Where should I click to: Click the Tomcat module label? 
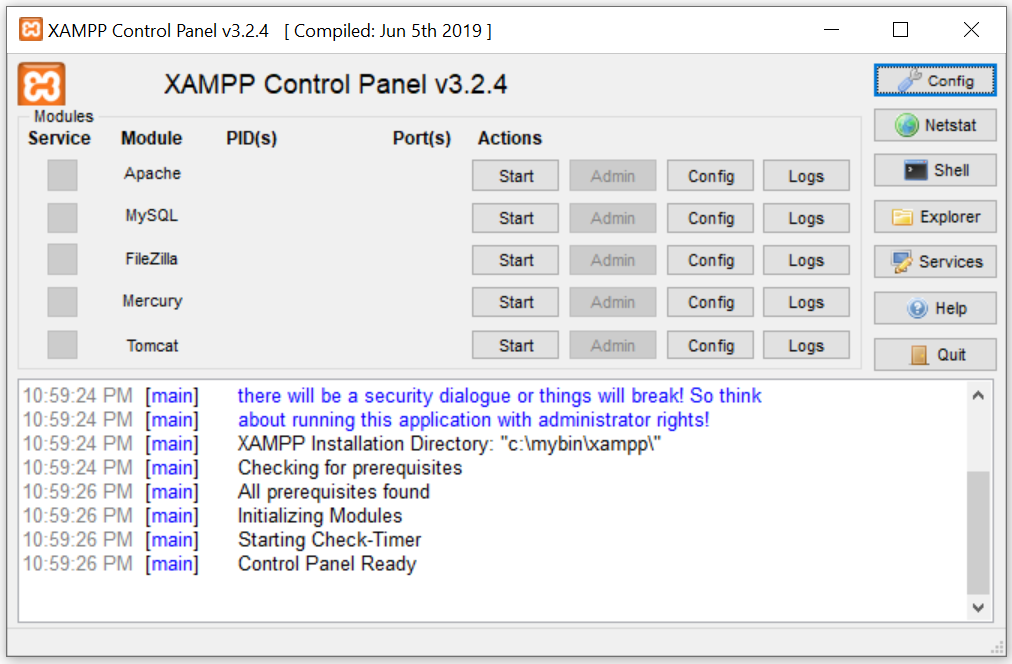tap(152, 345)
